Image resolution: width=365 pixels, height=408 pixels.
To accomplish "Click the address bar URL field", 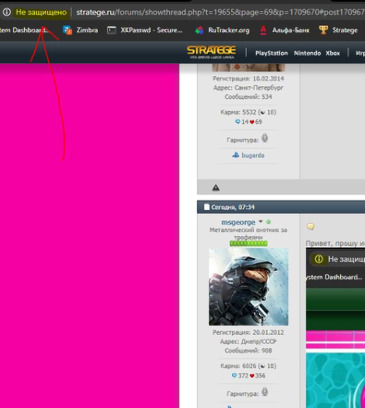I will click(x=220, y=12).
